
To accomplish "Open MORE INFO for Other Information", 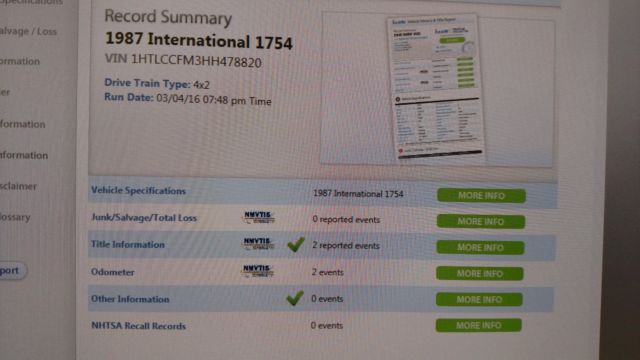I will [x=479, y=300].
